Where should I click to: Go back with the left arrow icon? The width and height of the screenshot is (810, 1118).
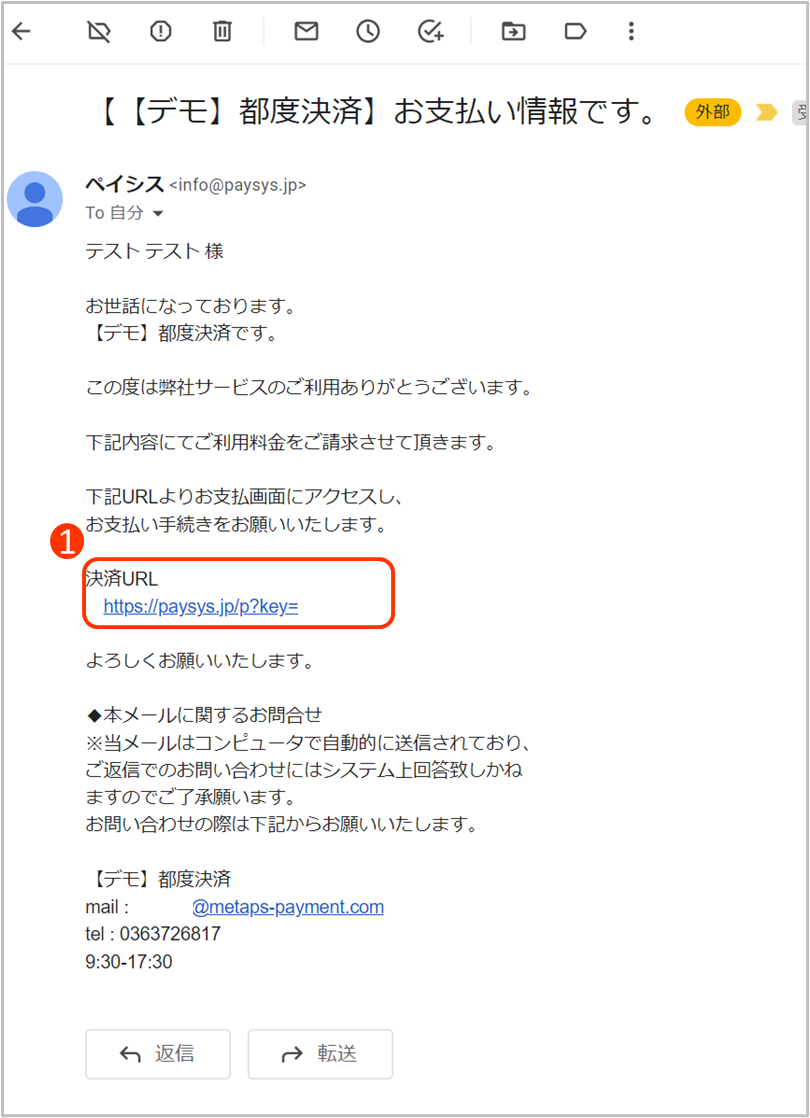pos(22,31)
